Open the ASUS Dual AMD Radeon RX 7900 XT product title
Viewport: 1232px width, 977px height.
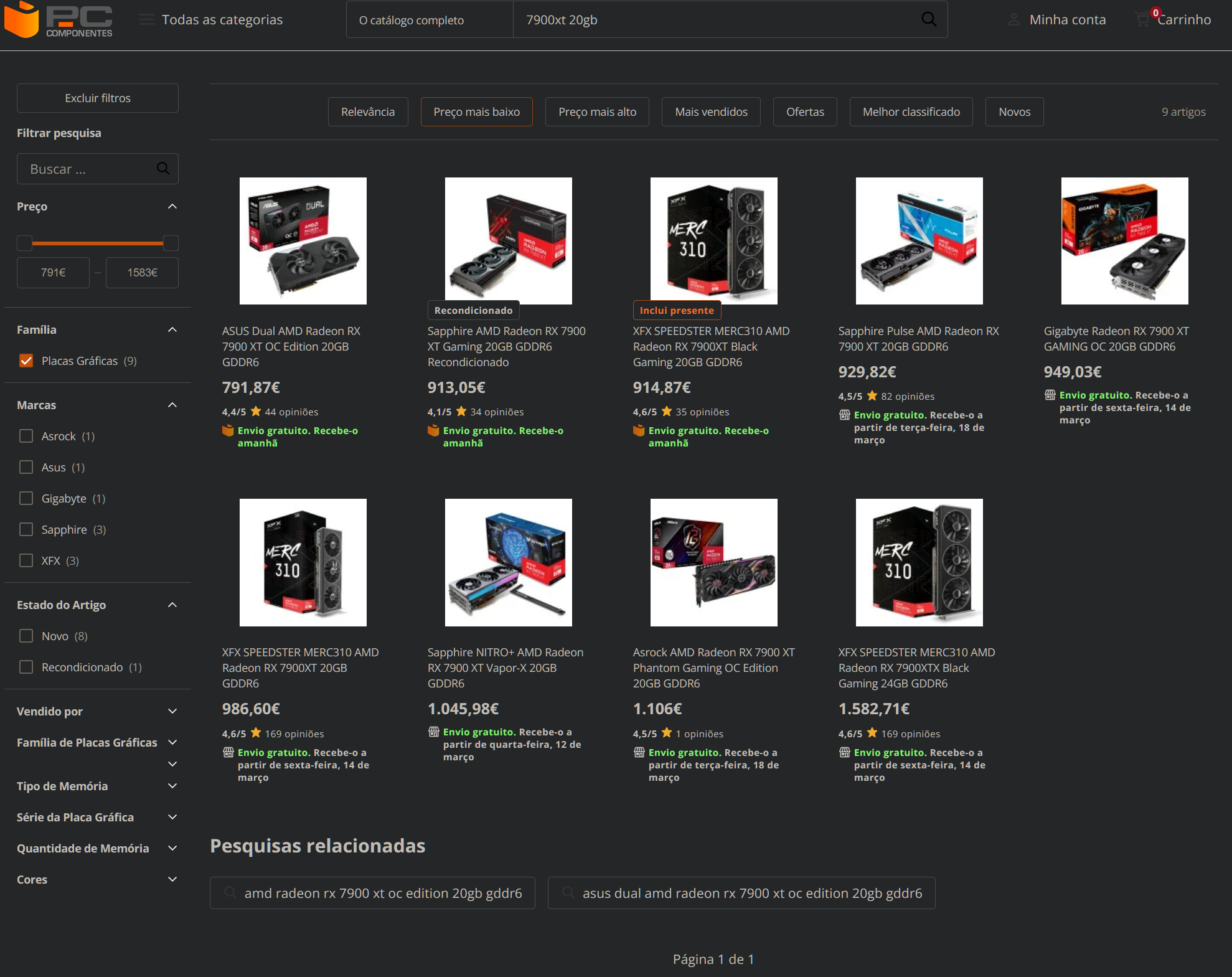291,346
